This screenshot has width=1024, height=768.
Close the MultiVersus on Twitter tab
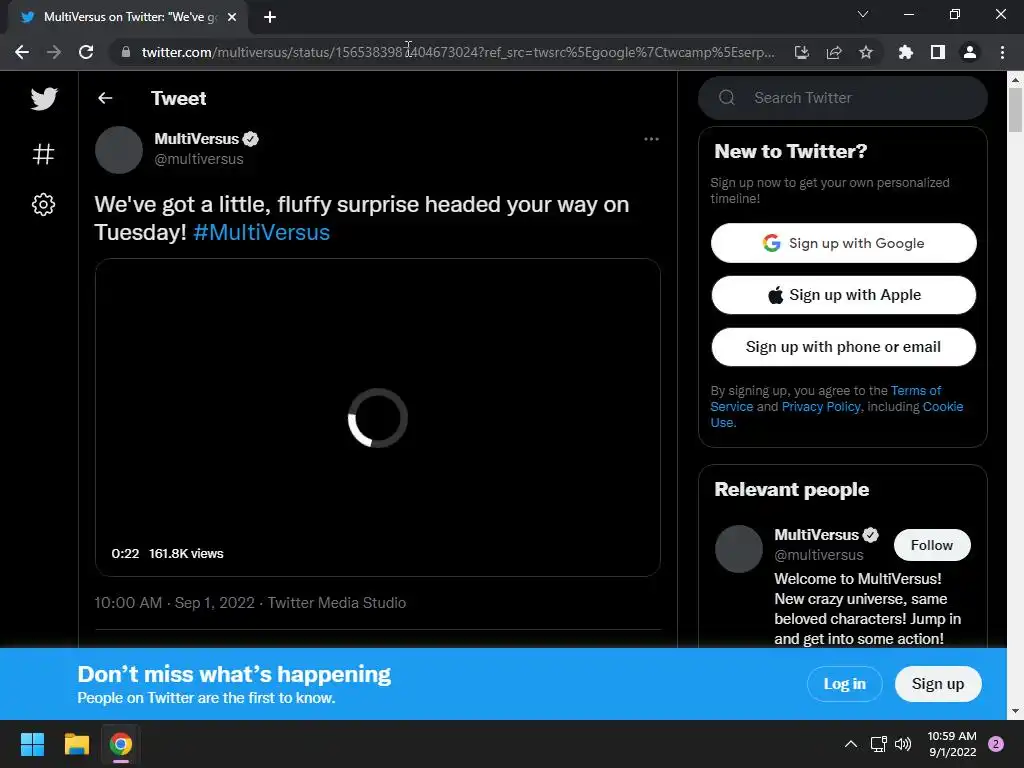point(232,17)
